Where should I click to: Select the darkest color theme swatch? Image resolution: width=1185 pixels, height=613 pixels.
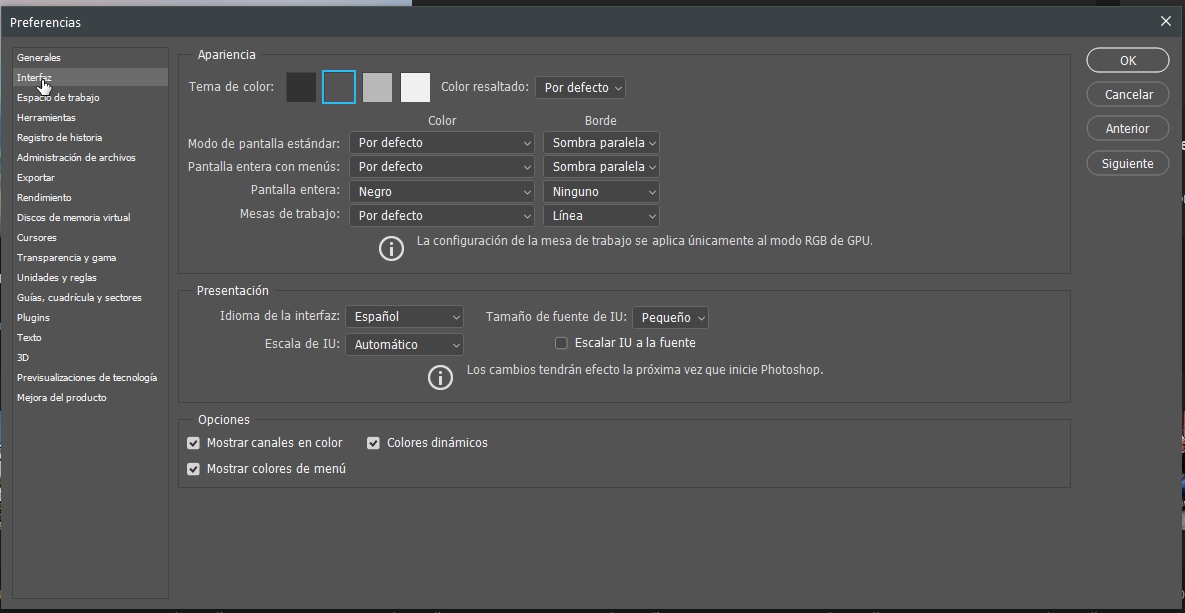coord(301,87)
